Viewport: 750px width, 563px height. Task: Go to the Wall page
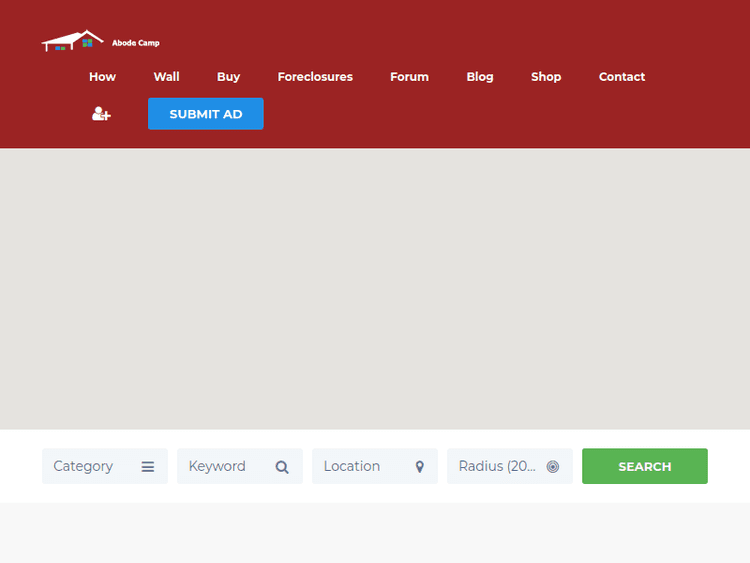coord(166,77)
